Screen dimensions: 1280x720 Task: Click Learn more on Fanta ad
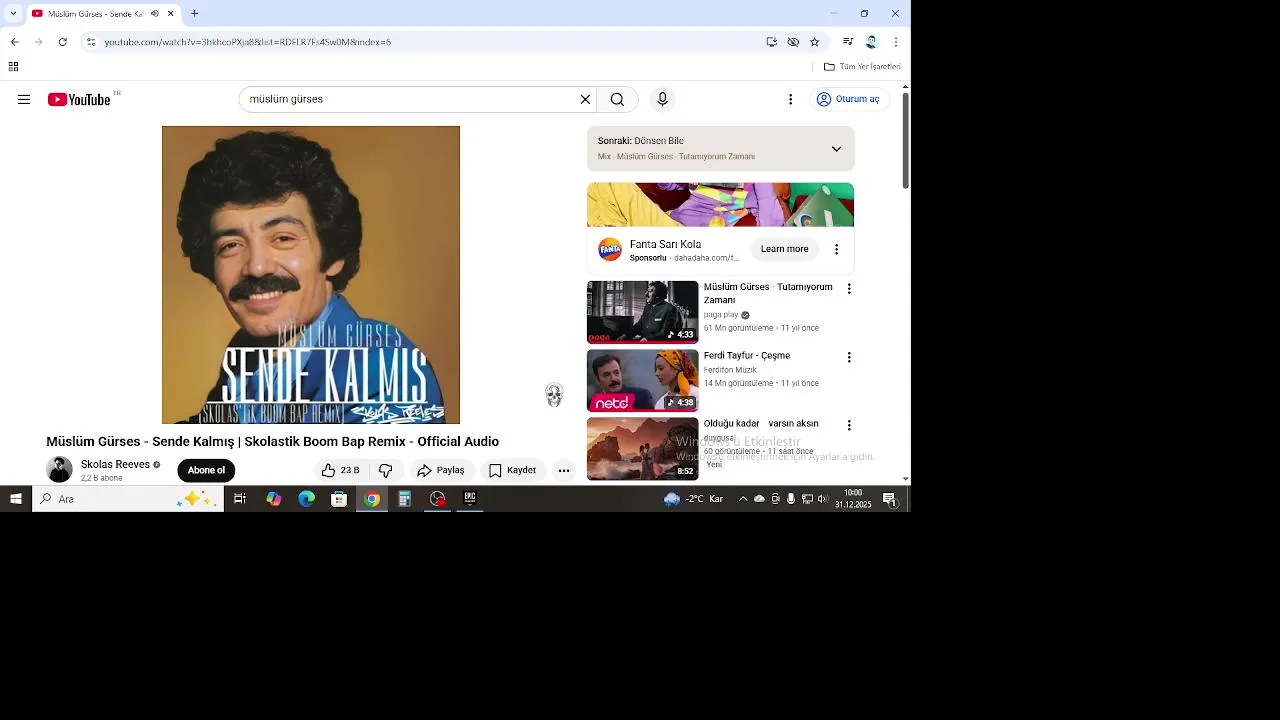(x=784, y=249)
